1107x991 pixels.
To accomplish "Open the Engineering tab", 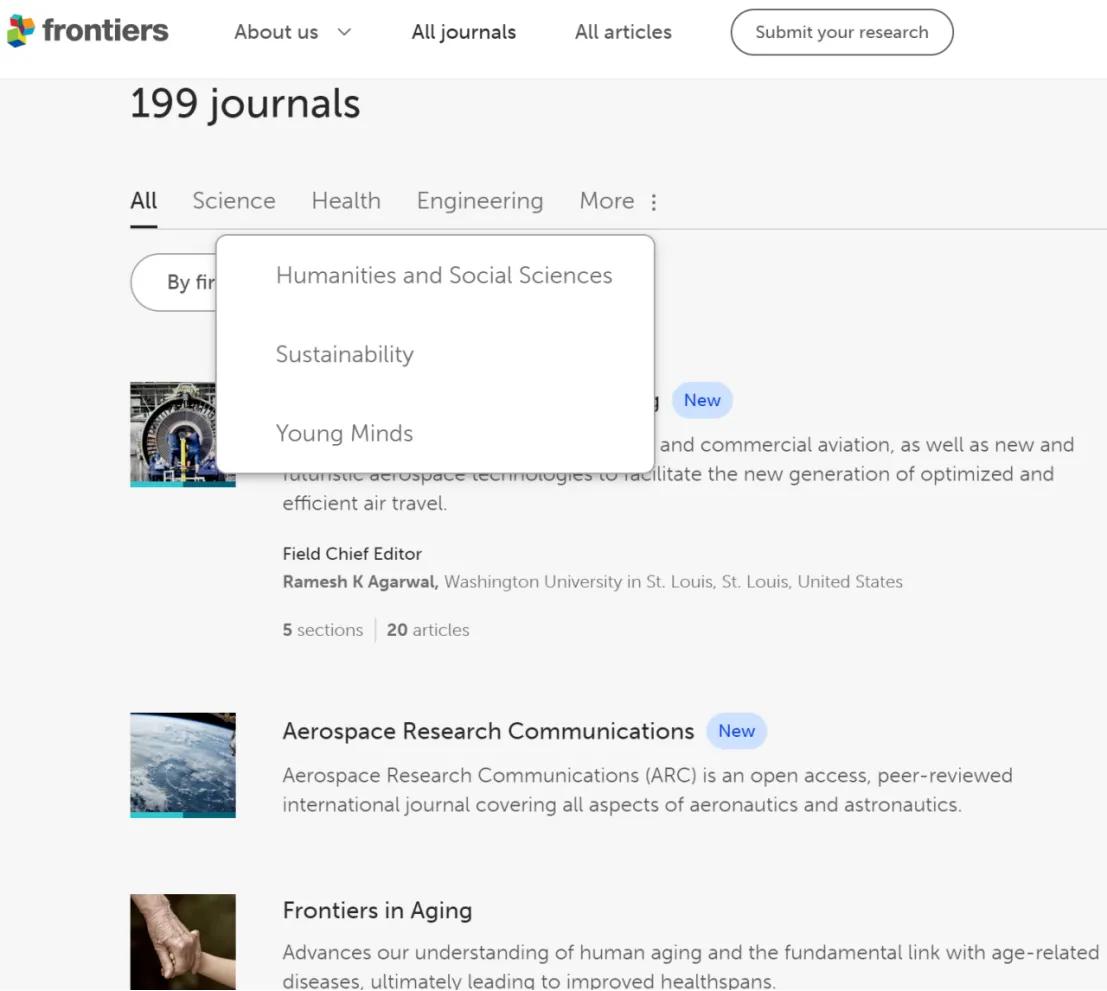I will click(479, 201).
